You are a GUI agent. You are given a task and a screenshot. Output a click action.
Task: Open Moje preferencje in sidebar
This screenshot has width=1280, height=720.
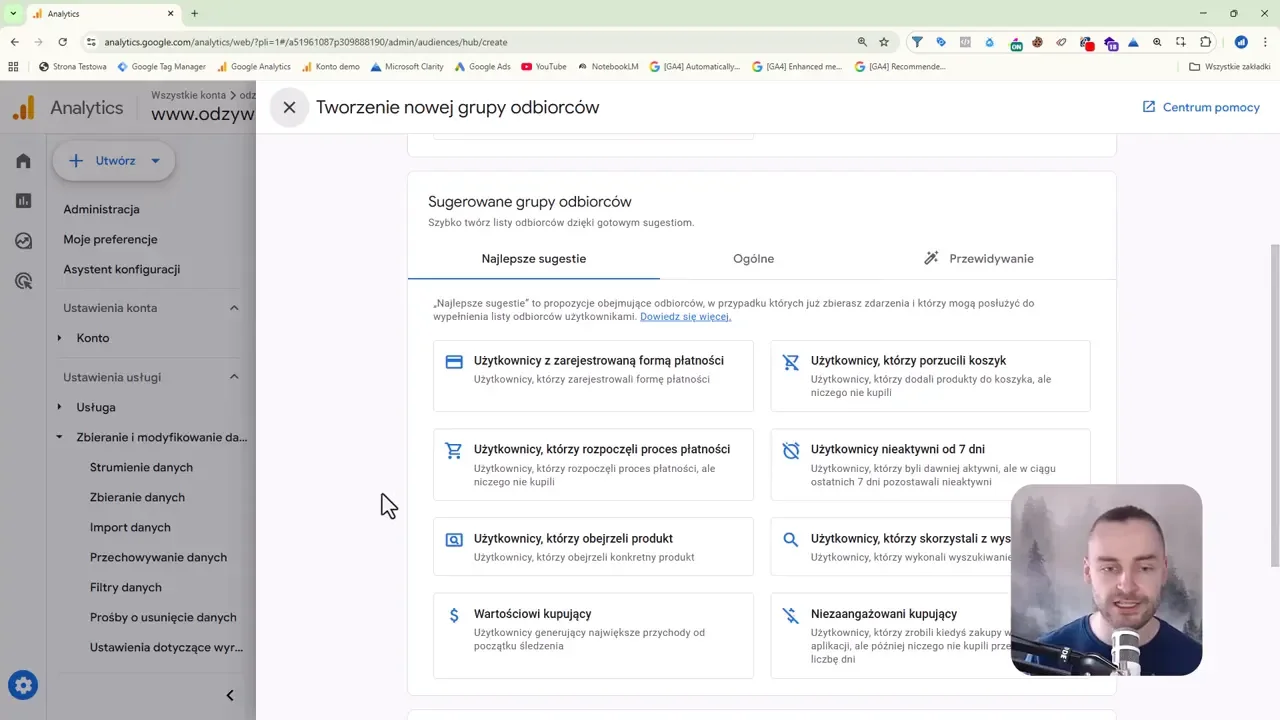click(110, 239)
